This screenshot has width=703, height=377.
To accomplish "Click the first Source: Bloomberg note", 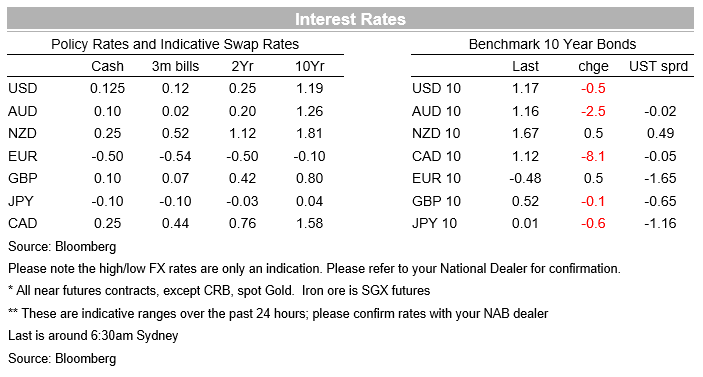I will point(62,246).
